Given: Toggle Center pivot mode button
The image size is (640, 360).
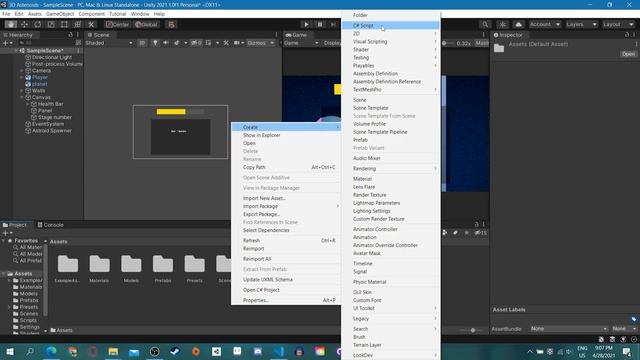Looking at the screenshot, I should click(117, 24).
